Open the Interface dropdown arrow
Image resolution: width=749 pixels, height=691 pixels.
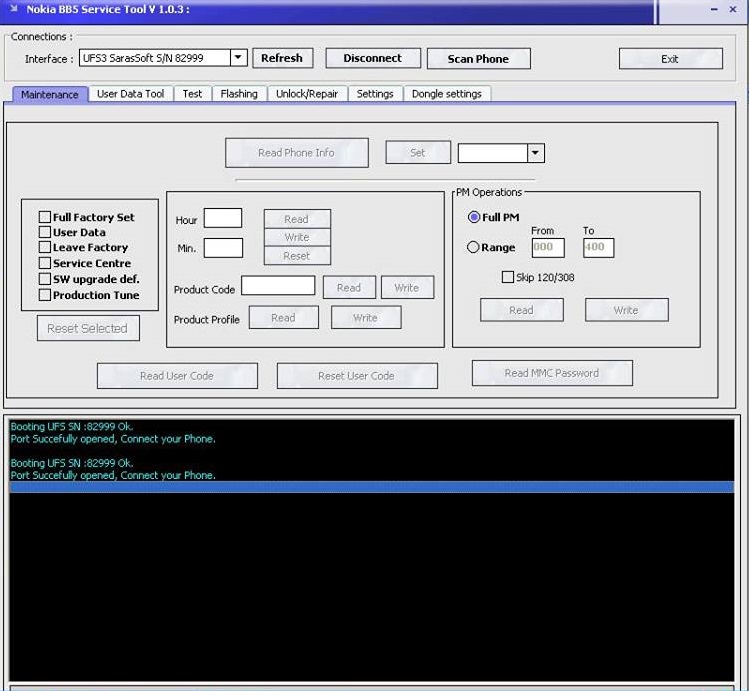(238, 58)
